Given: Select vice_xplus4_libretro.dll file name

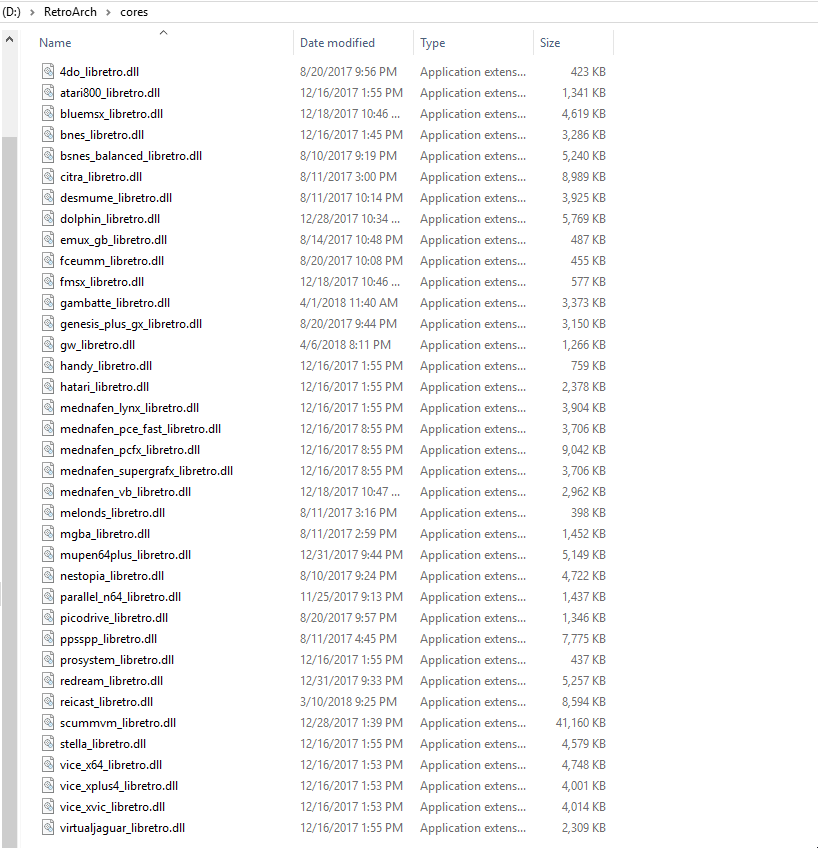Looking at the screenshot, I should 119,786.
